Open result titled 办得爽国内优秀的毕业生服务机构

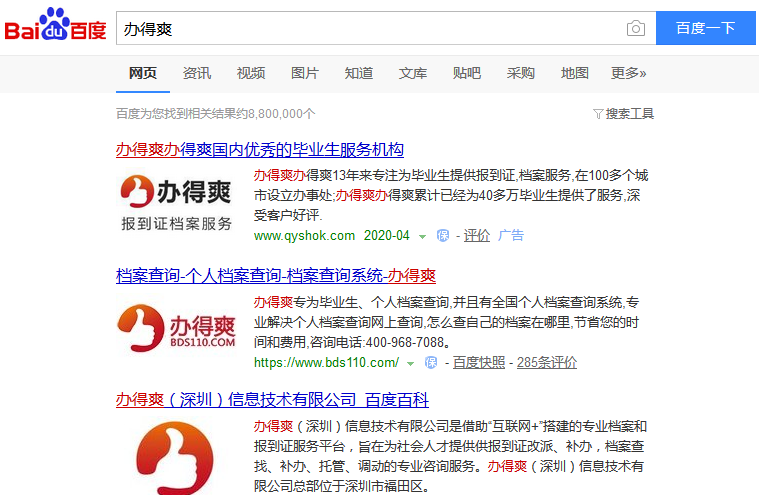point(260,150)
